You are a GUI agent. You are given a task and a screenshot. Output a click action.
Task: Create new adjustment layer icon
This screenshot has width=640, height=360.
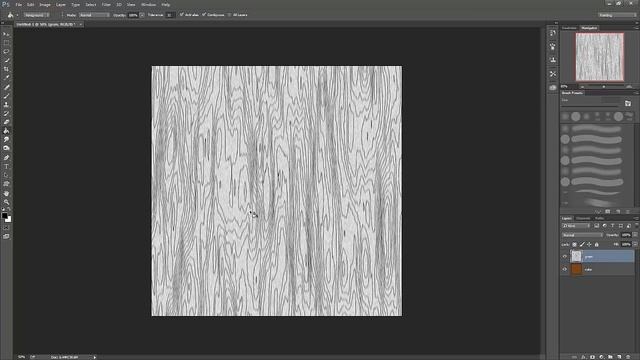coord(601,357)
